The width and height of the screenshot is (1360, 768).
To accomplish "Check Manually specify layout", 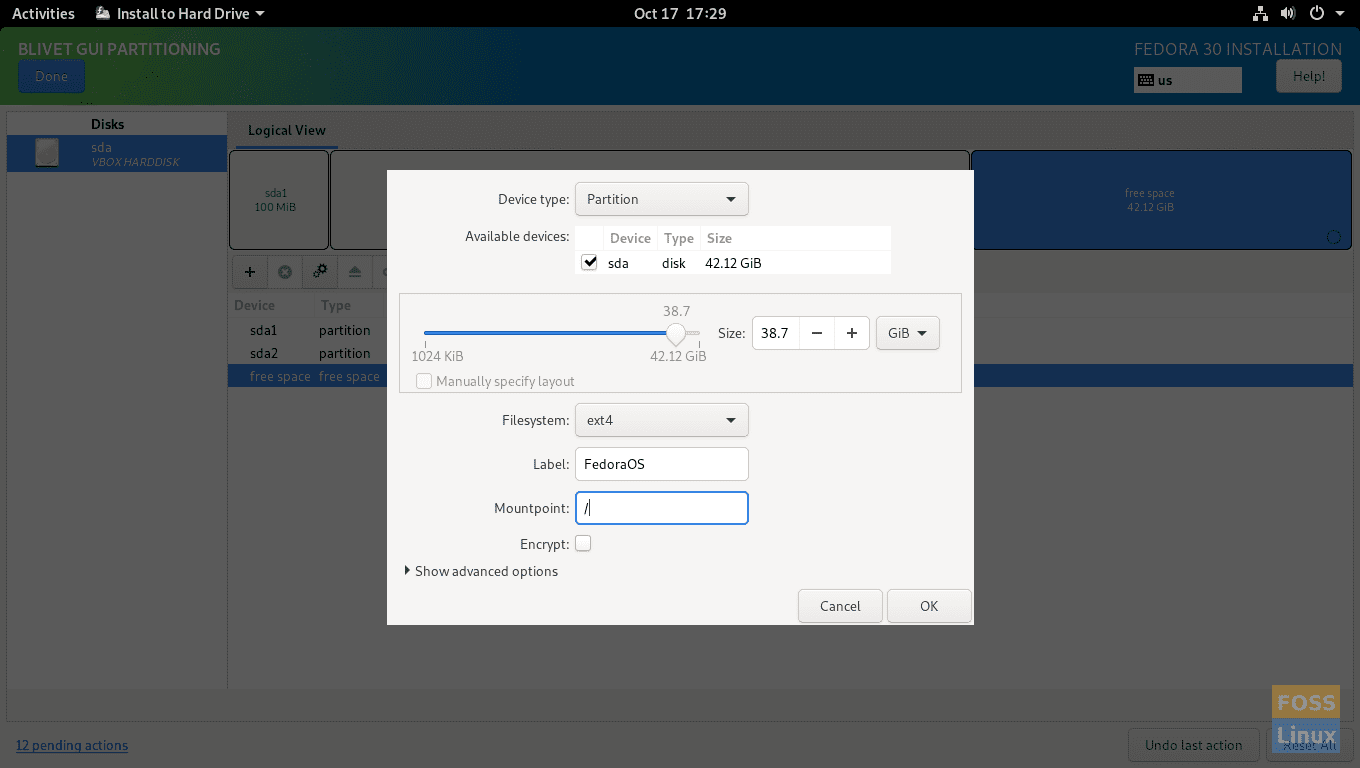I will [x=424, y=381].
